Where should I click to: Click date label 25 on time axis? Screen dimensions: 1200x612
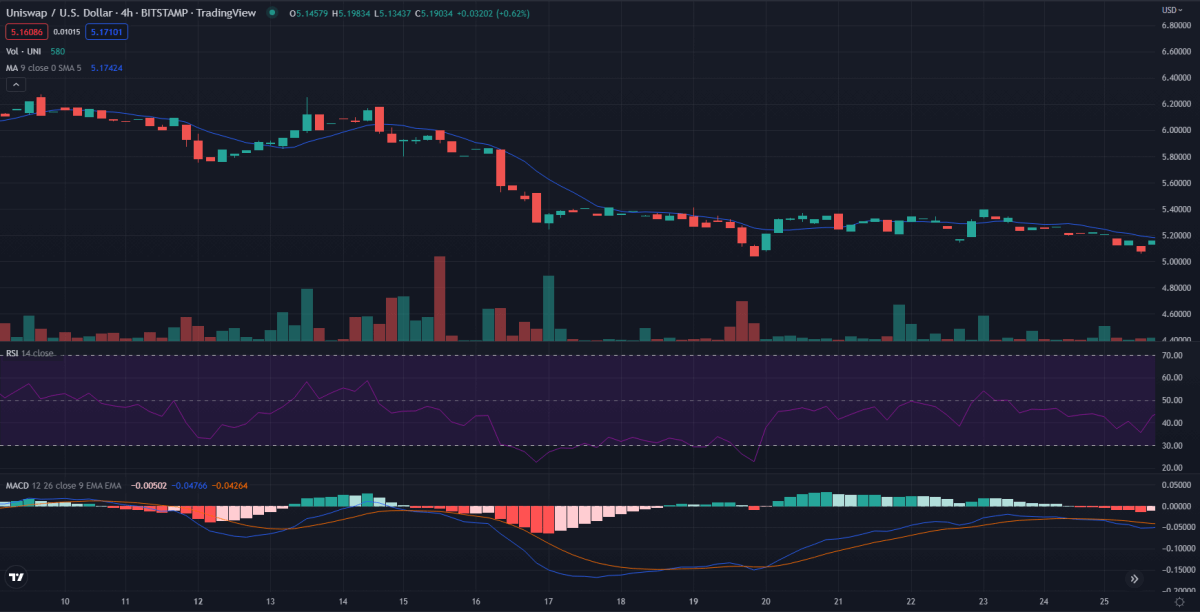click(1104, 602)
